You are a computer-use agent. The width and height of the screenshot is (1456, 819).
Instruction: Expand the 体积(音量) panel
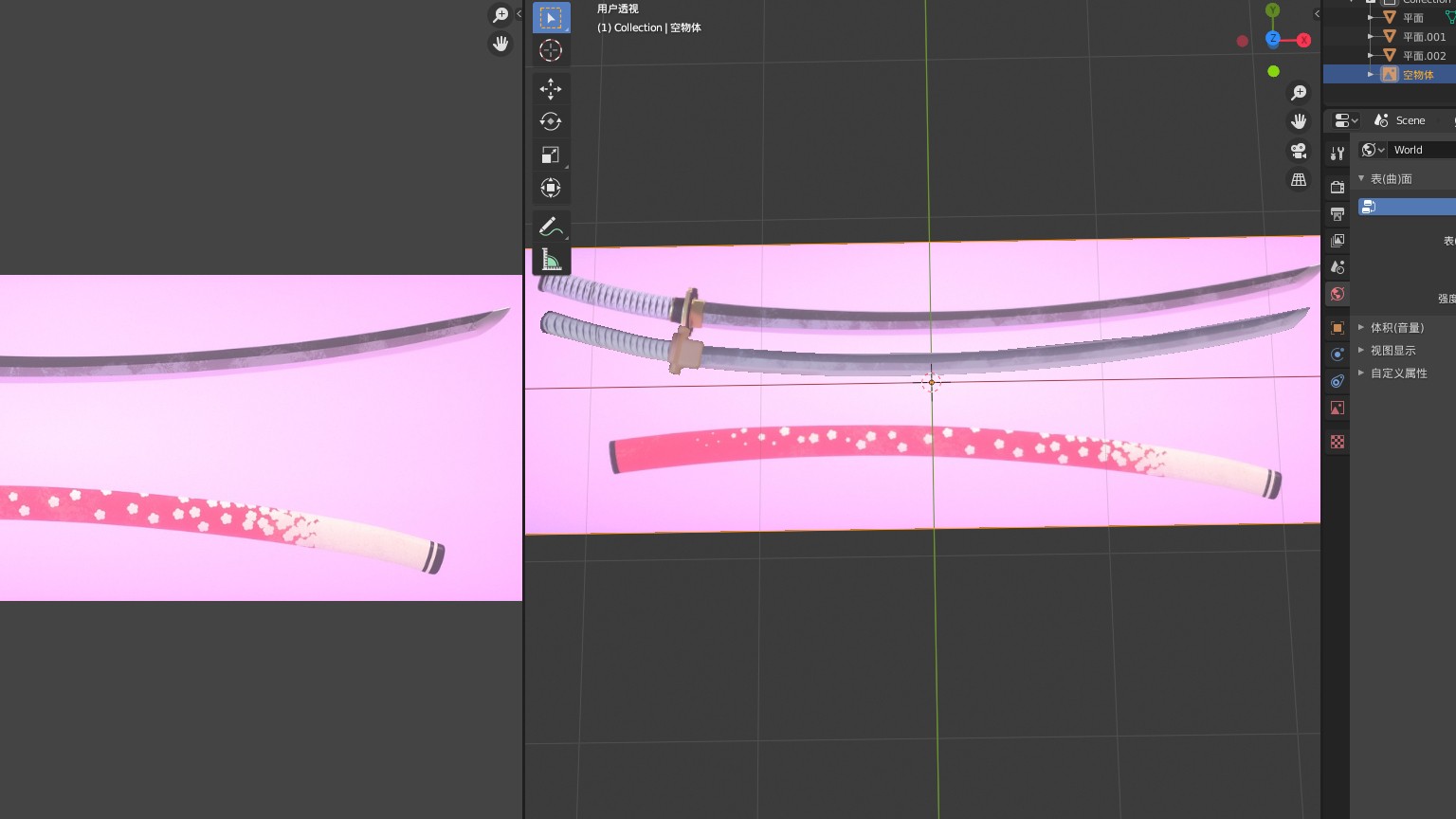click(1396, 328)
